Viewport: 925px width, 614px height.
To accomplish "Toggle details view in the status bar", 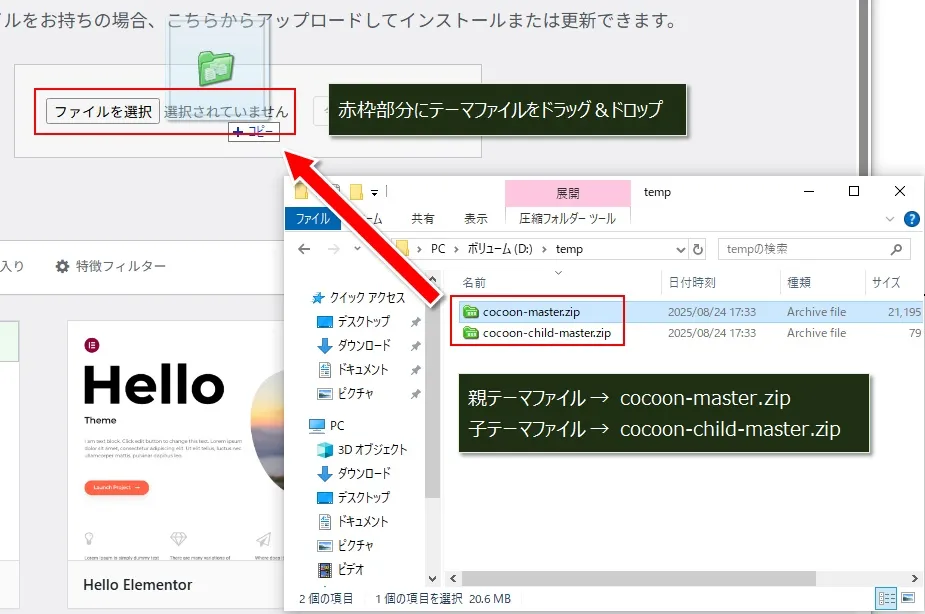I will (886, 599).
